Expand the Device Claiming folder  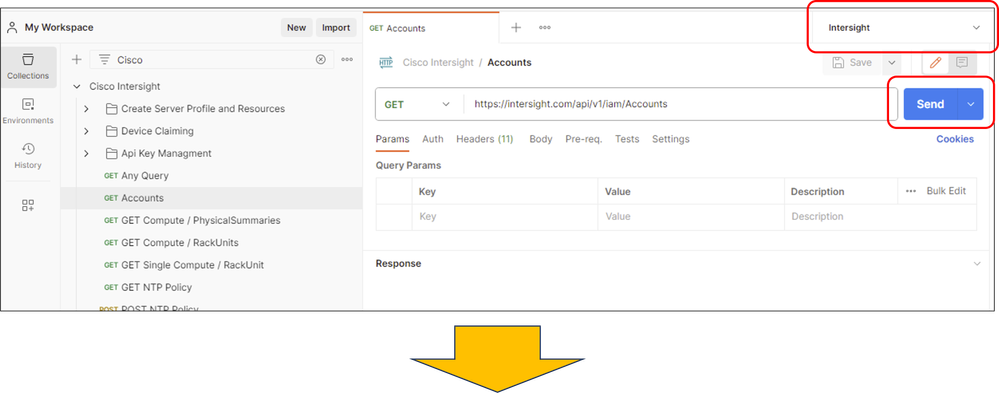[x=87, y=131]
